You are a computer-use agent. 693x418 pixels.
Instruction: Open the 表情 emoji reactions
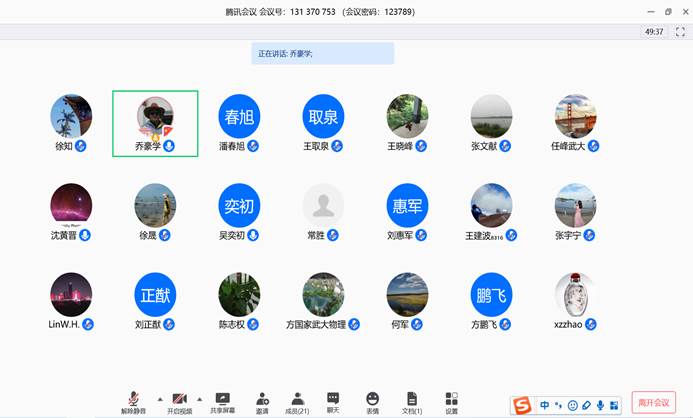[372, 401]
